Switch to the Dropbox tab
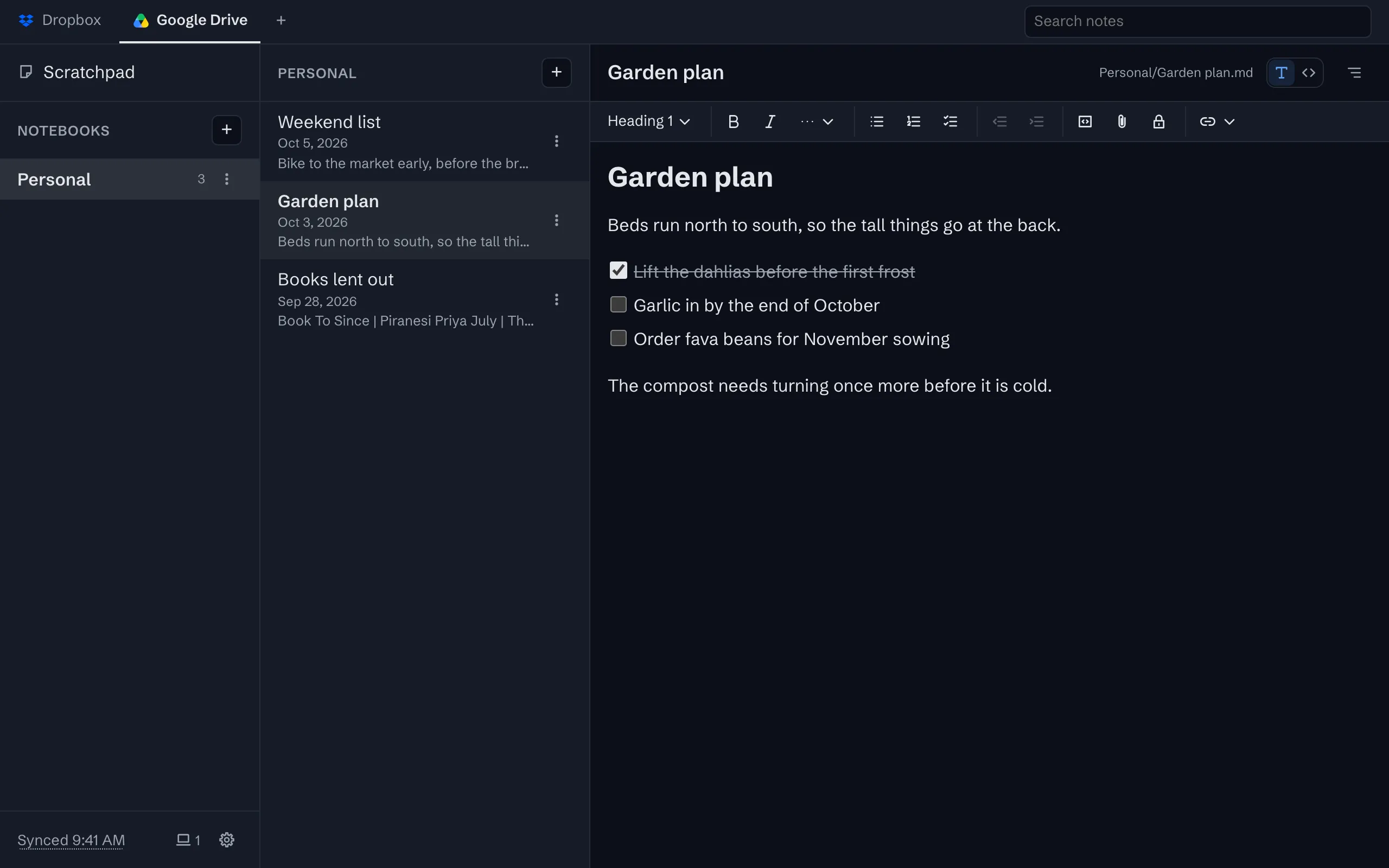Viewport: 1389px width, 868px height. pyautogui.click(x=60, y=21)
